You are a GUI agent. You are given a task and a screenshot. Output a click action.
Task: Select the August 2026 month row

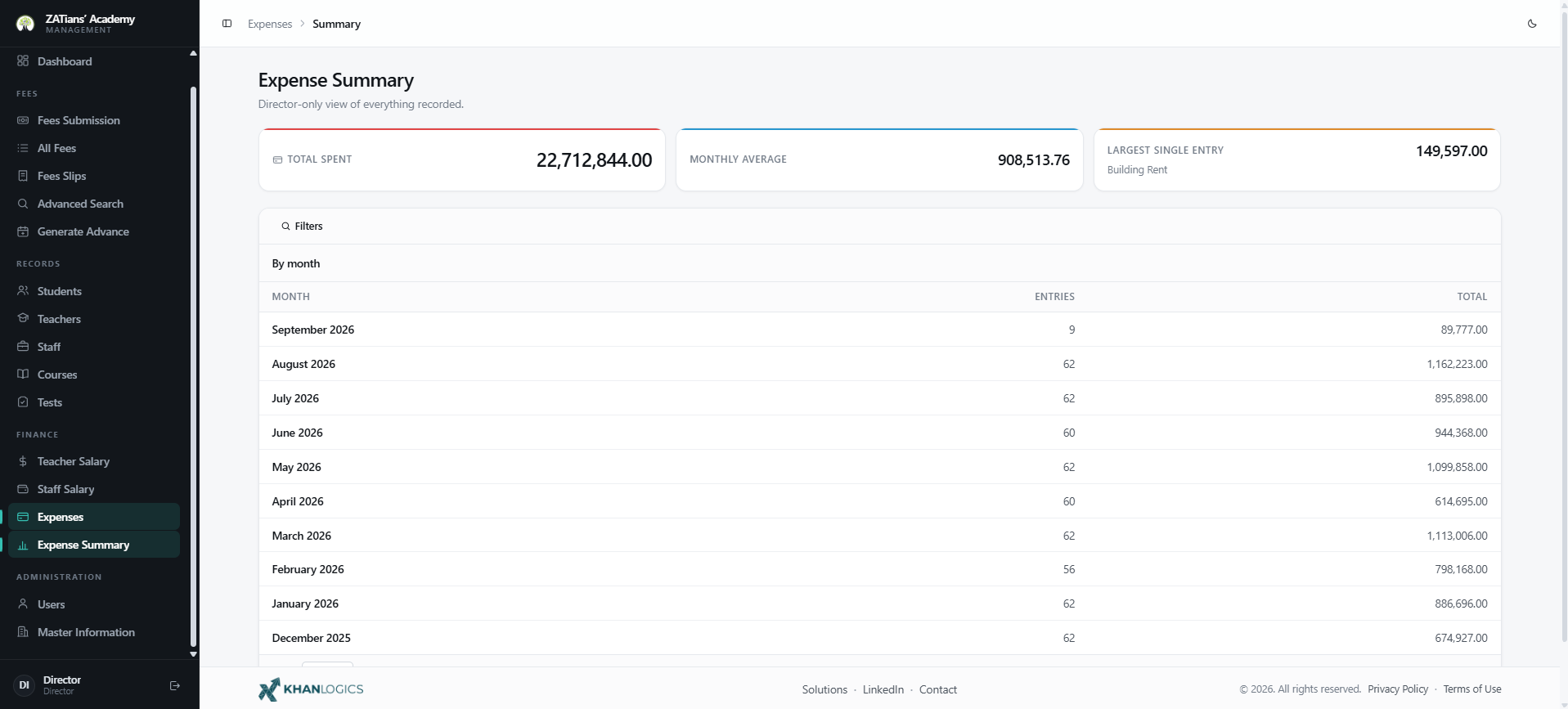[879, 364]
